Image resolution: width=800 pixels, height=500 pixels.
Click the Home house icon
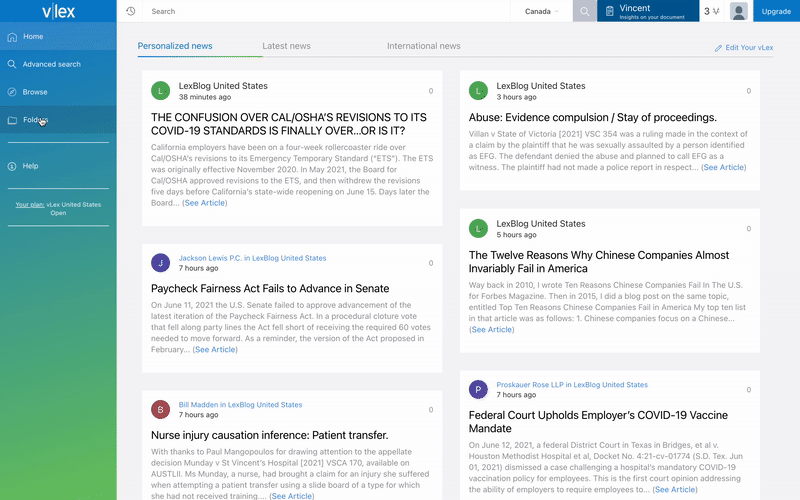[x=12, y=37]
